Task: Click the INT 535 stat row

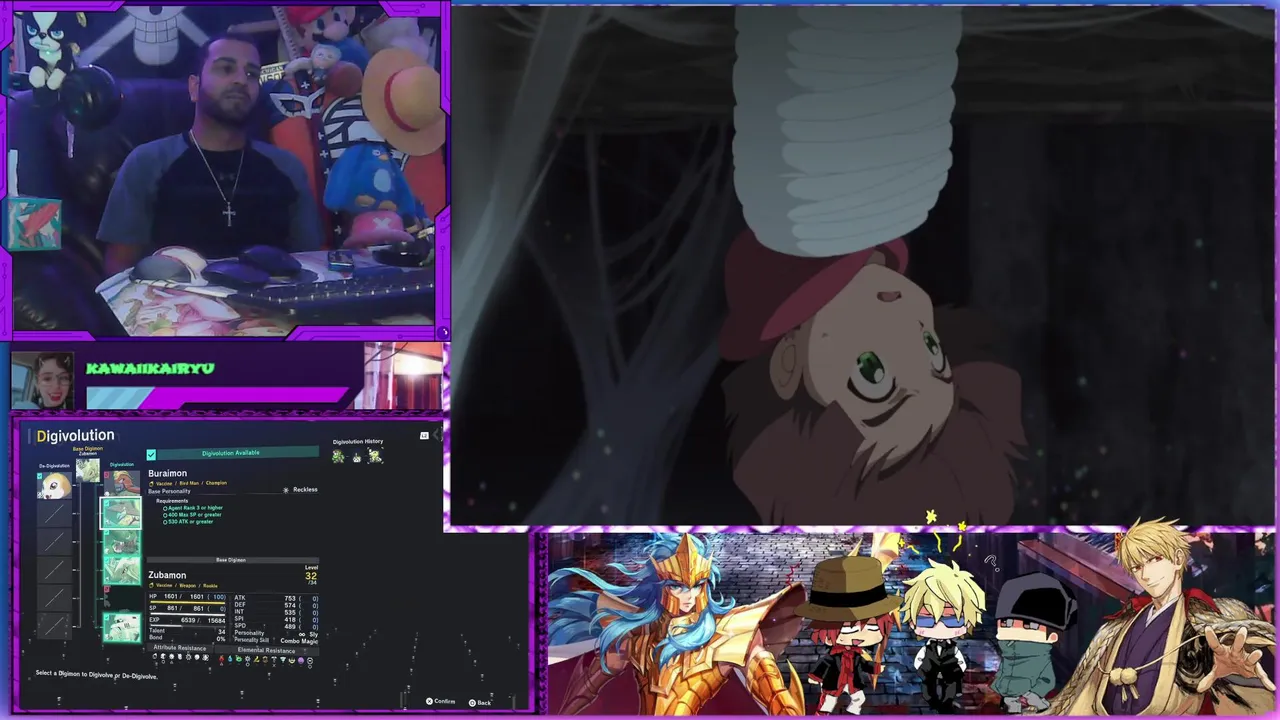Action: [276, 612]
